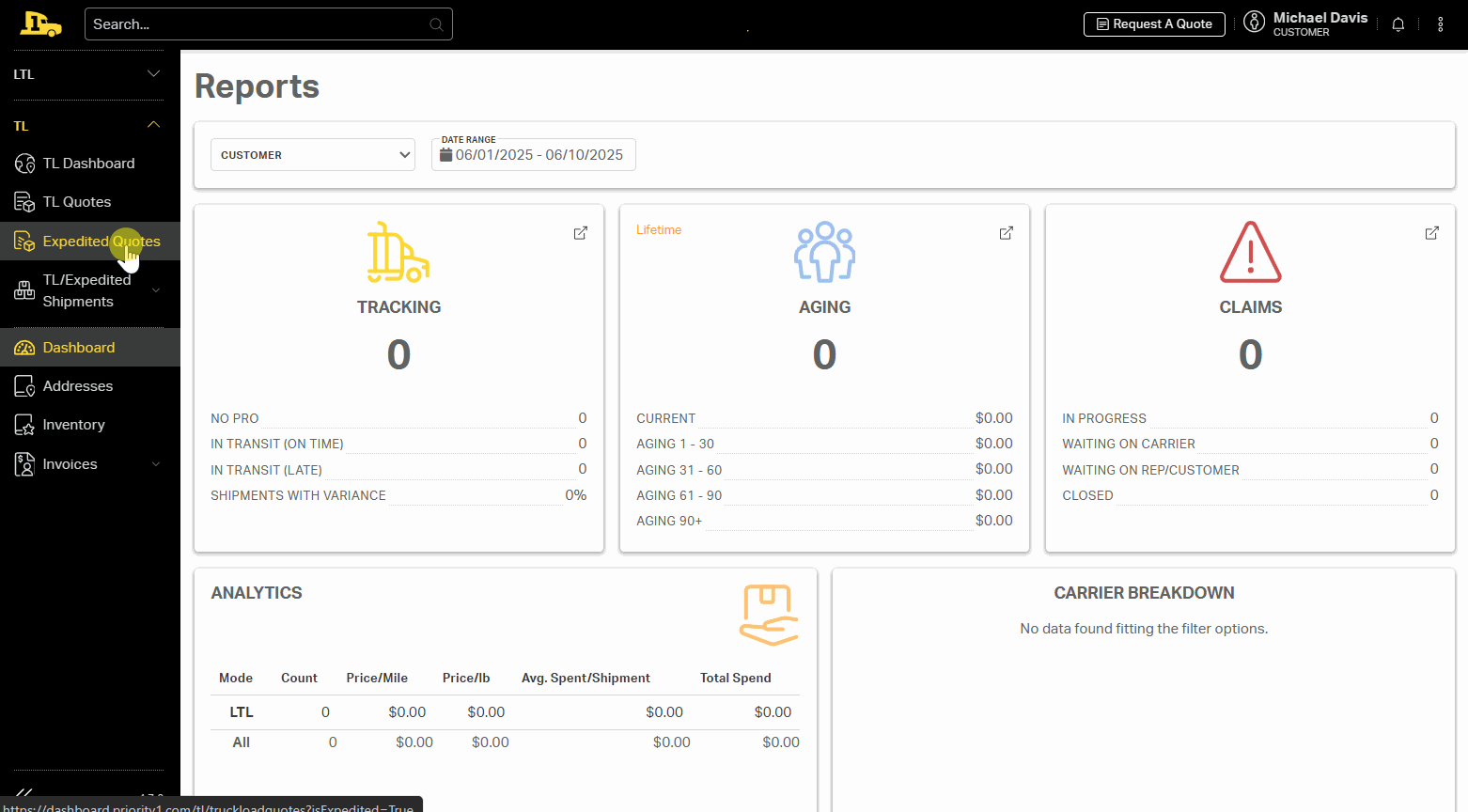Open the Customer dropdown filter
Viewport: 1468px width, 812px height.
click(x=313, y=155)
